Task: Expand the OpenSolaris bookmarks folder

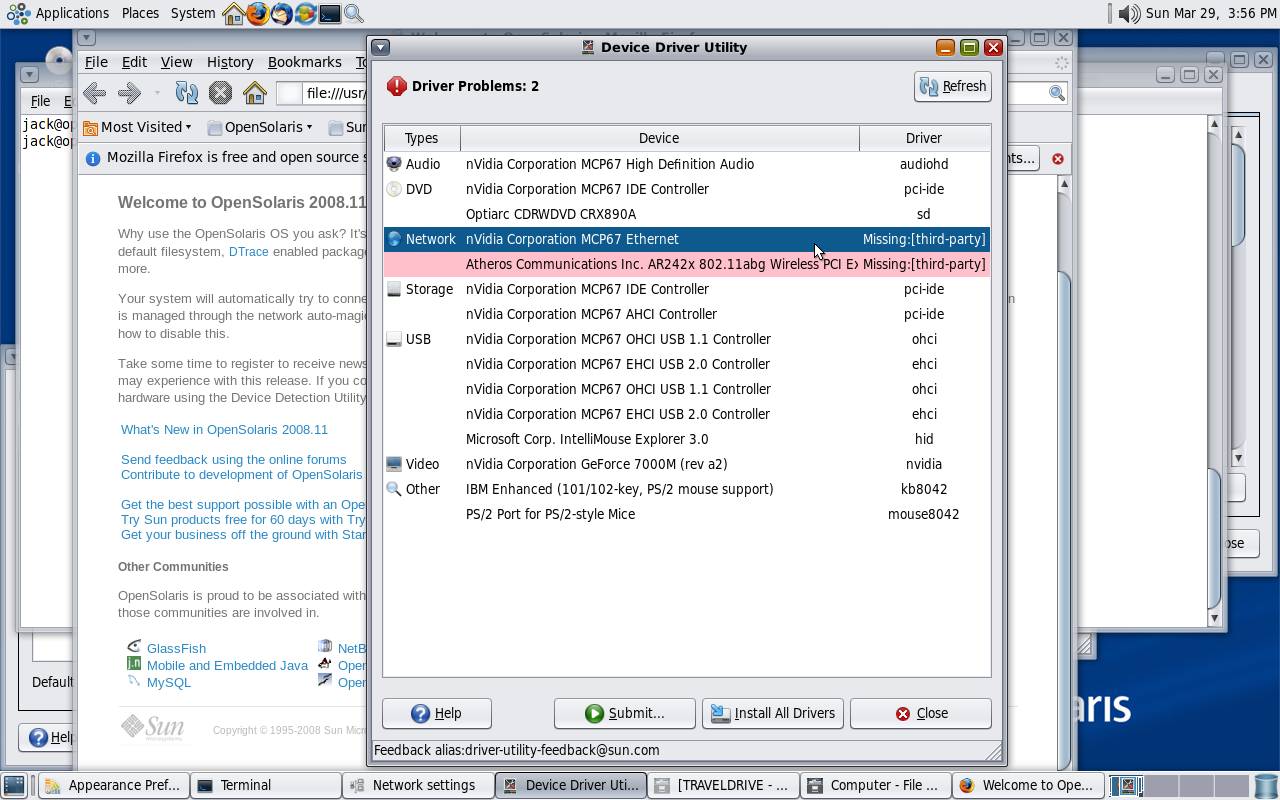Action: coord(260,127)
